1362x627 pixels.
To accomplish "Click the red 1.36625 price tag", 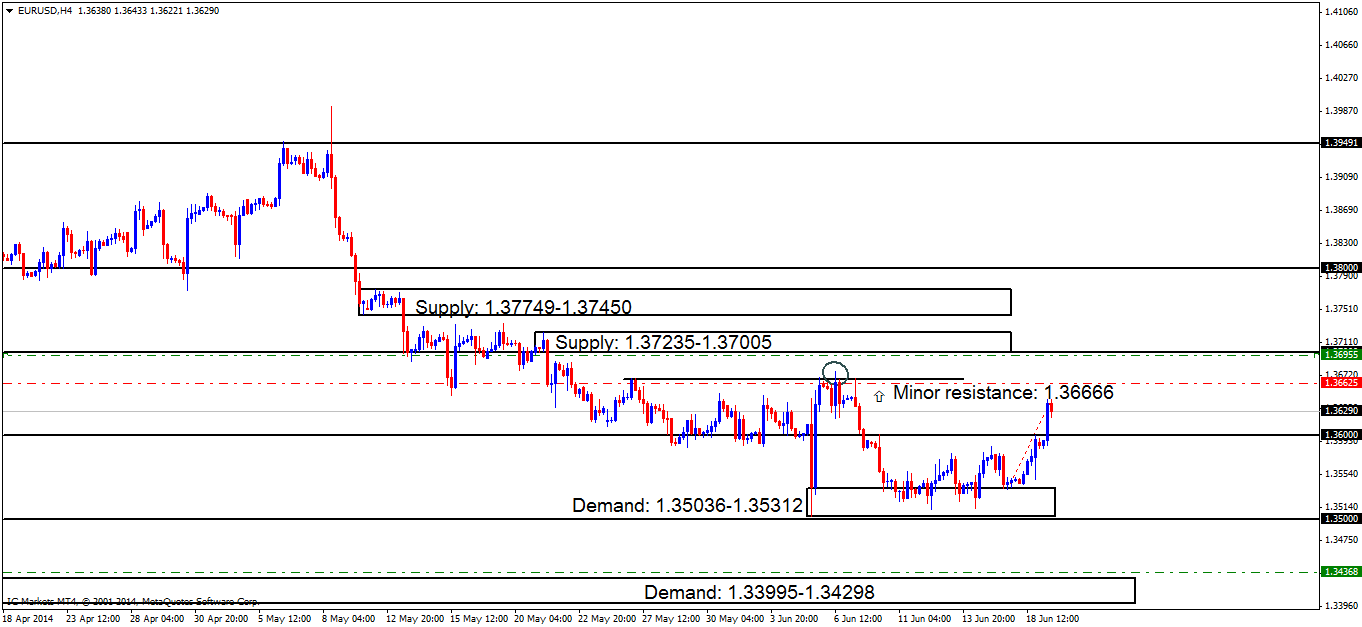I will click(x=1339, y=382).
